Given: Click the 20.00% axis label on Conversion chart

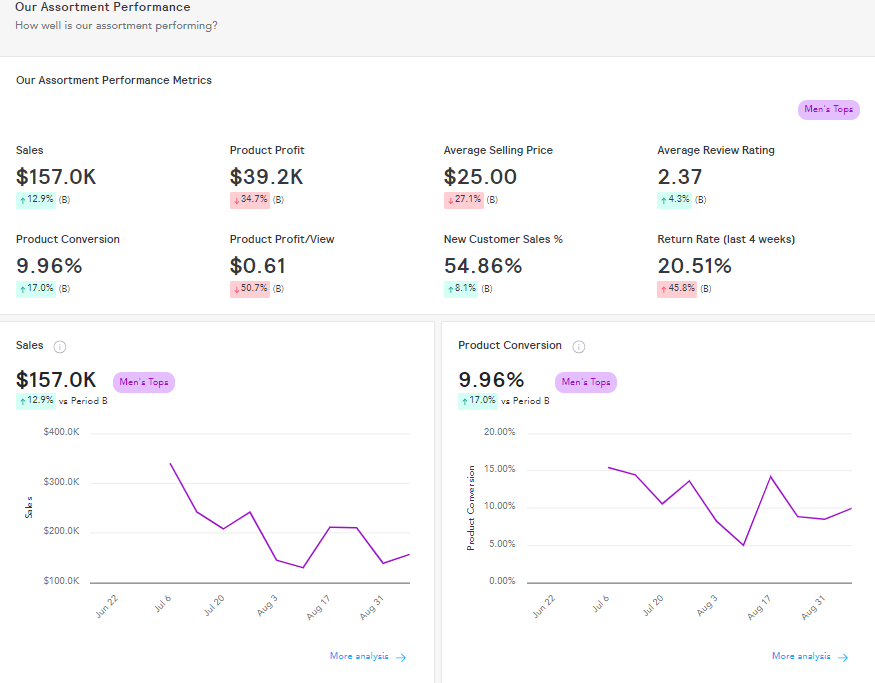Looking at the screenshot, I should [x=499, y=432].
